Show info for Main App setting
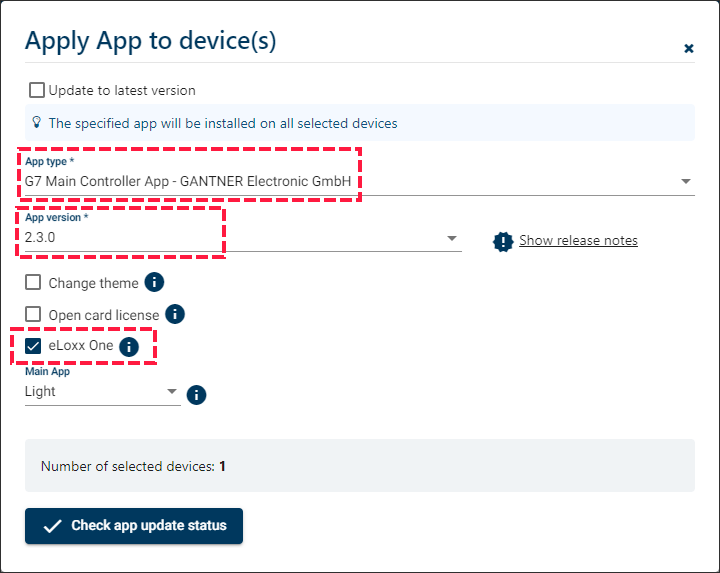Screen dimensions: 720x573 197,395
